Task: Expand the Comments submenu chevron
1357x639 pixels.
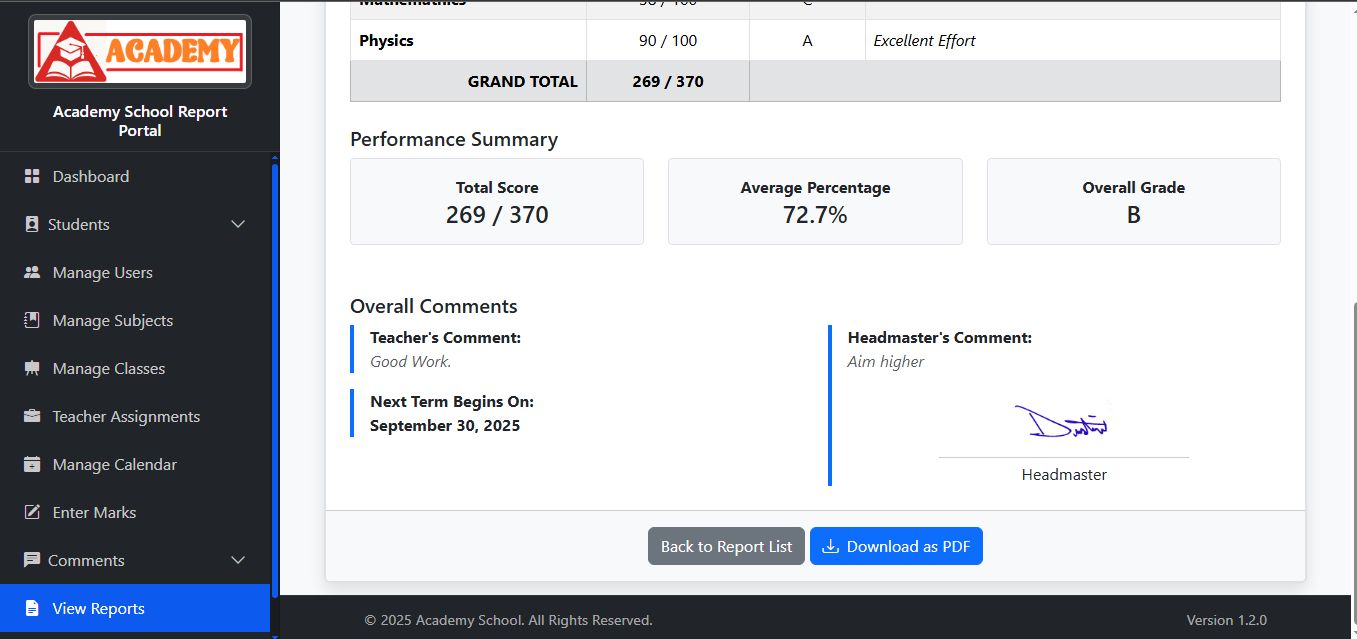Action: coord(238,560)
